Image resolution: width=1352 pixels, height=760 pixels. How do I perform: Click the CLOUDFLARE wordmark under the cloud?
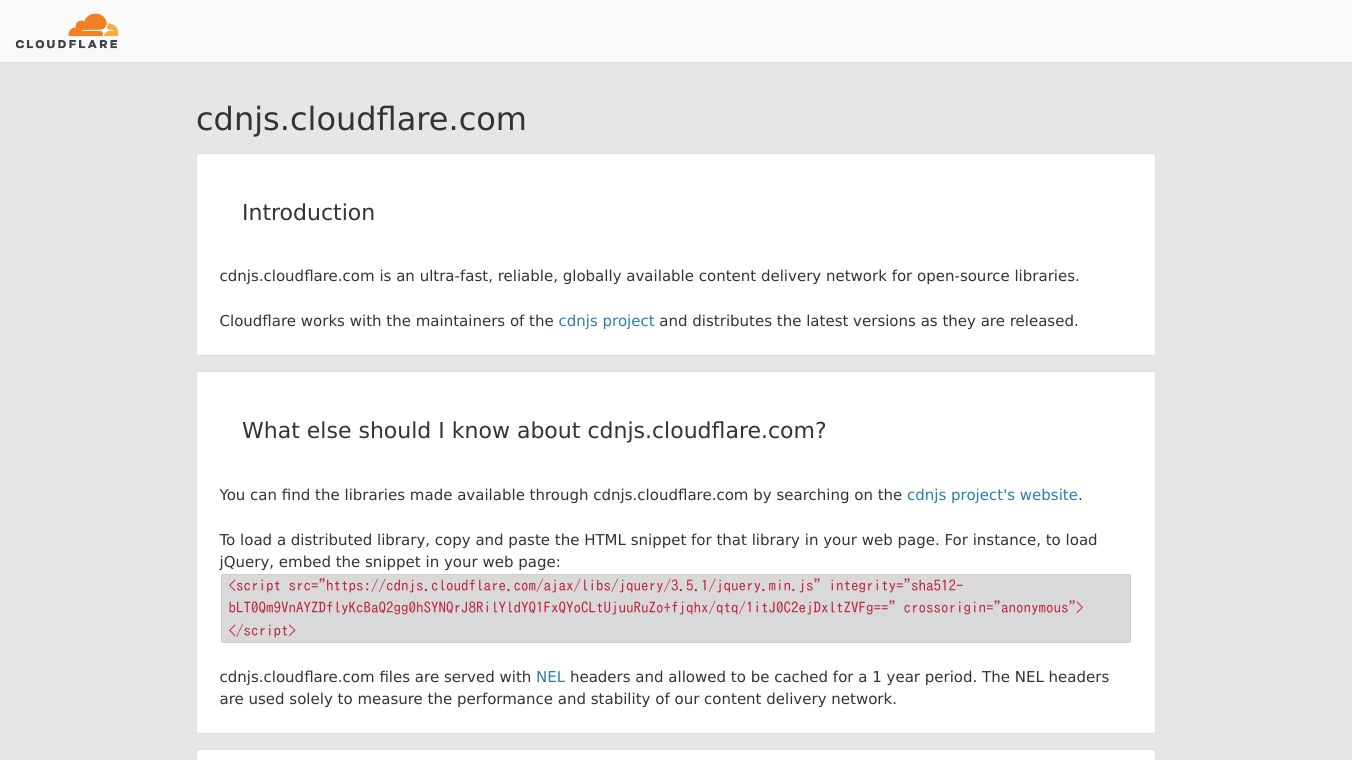(67, 44)
